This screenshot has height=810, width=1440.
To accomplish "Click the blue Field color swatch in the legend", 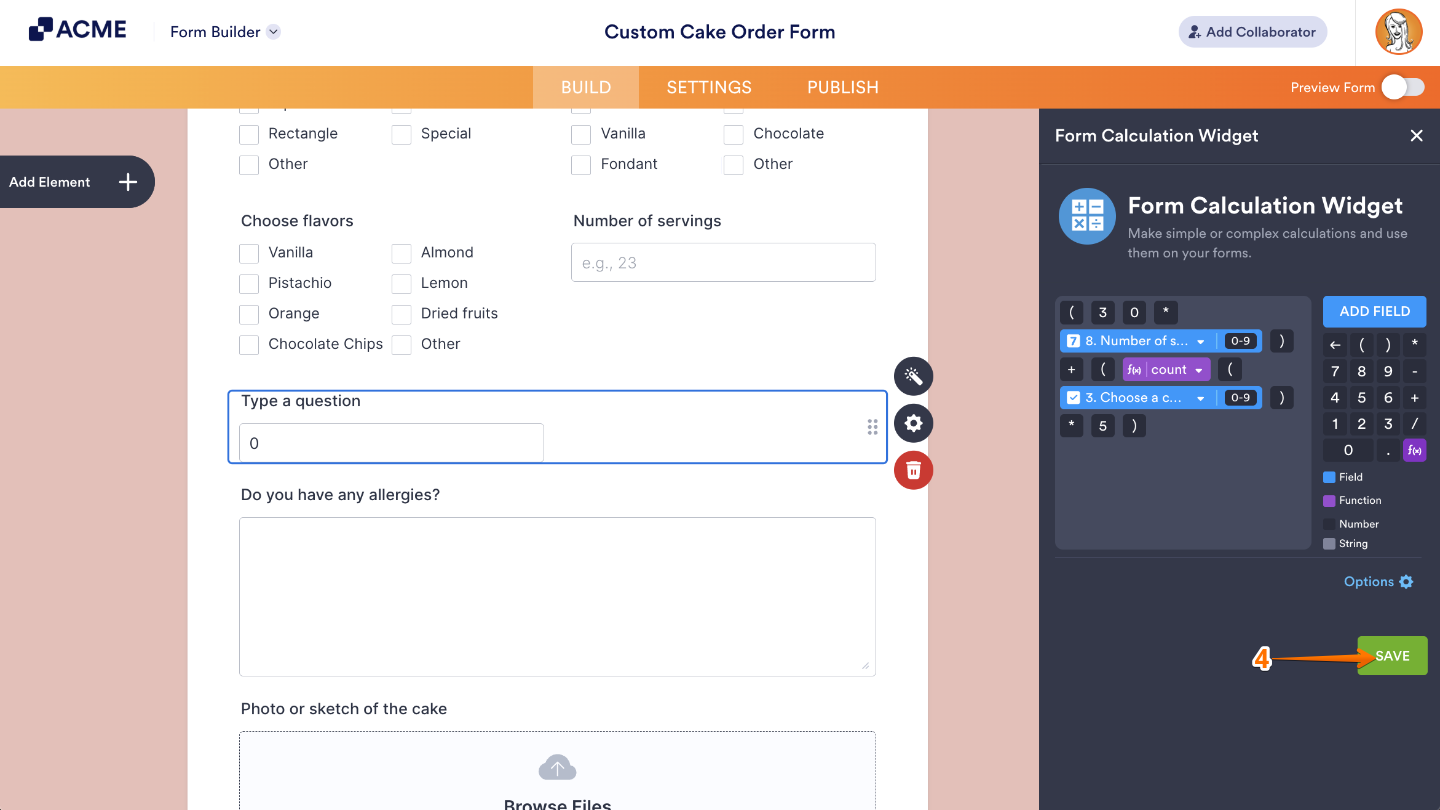I will [1331, 477].
